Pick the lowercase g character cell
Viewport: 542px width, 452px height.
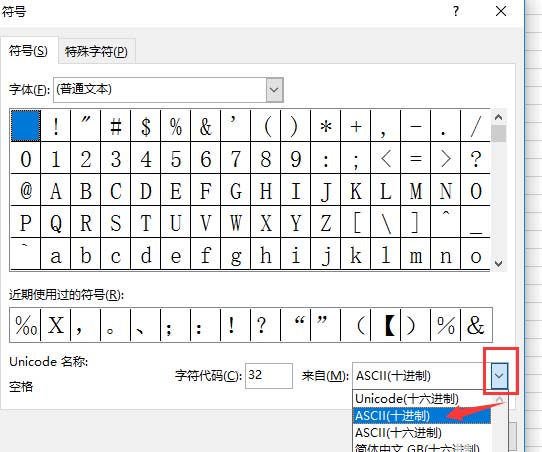tap(236, 254)
